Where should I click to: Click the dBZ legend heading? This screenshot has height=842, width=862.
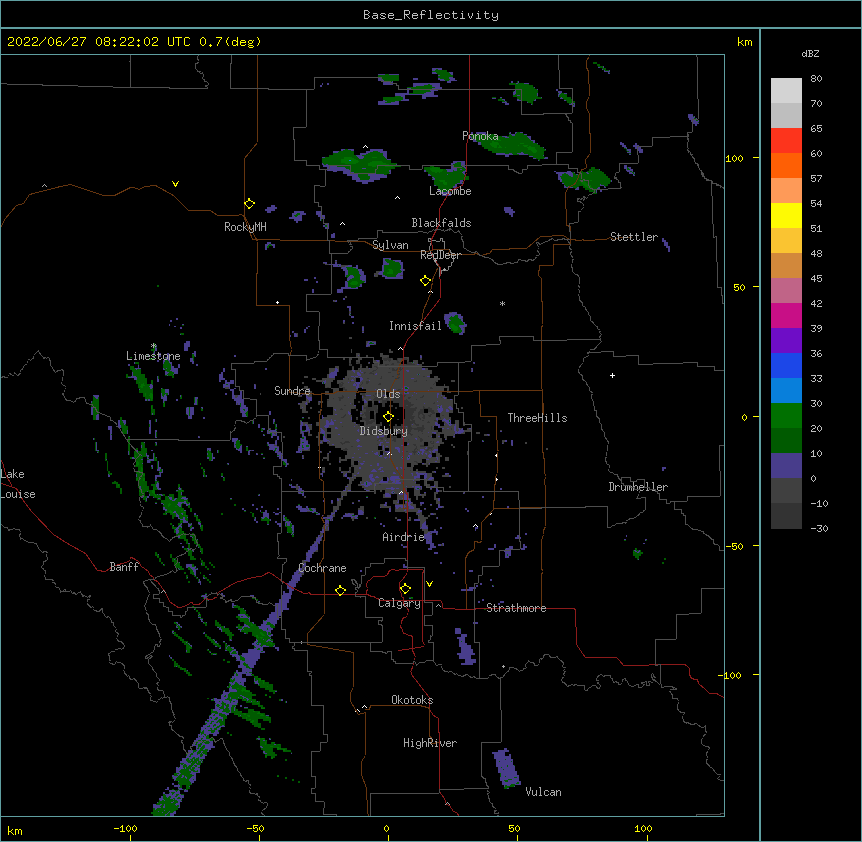tap(810, 53)
